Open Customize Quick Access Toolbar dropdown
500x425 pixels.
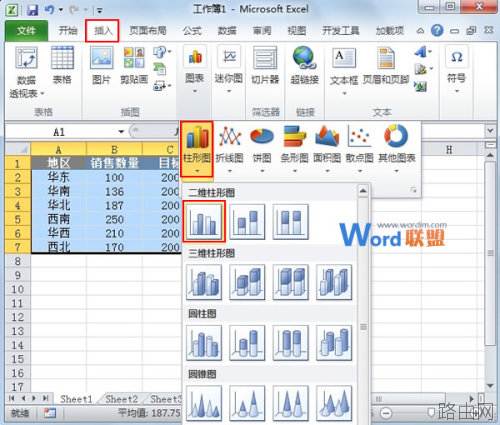click(99, 11)
